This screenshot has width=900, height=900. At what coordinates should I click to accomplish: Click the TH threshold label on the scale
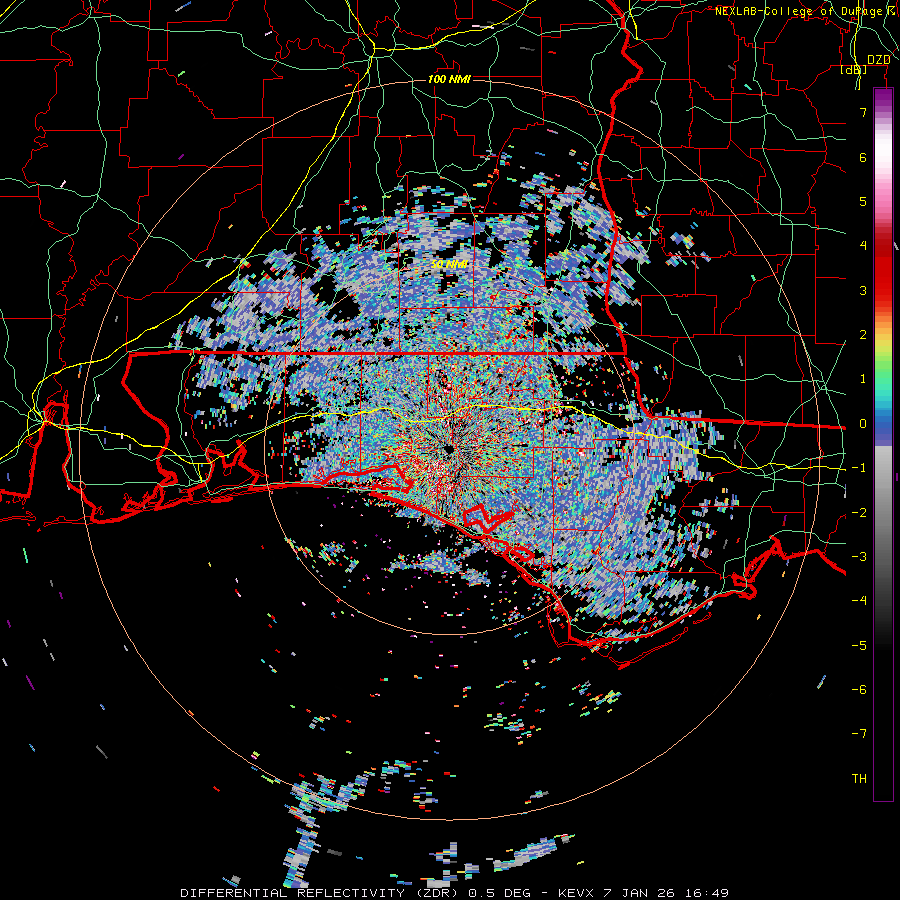point(859,779)
